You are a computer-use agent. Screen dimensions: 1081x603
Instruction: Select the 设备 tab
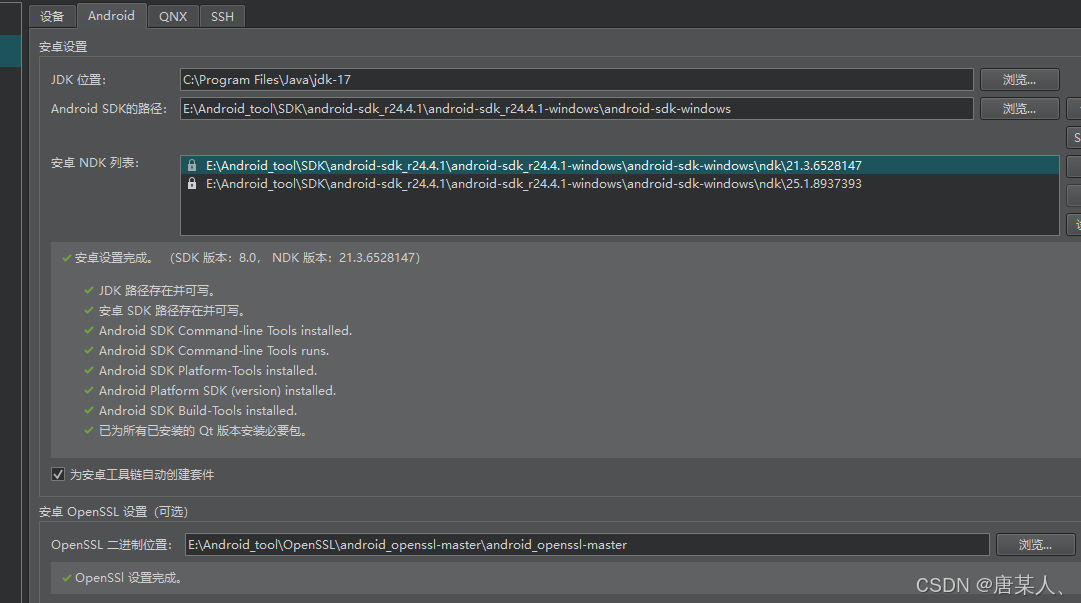click(52, 16)
